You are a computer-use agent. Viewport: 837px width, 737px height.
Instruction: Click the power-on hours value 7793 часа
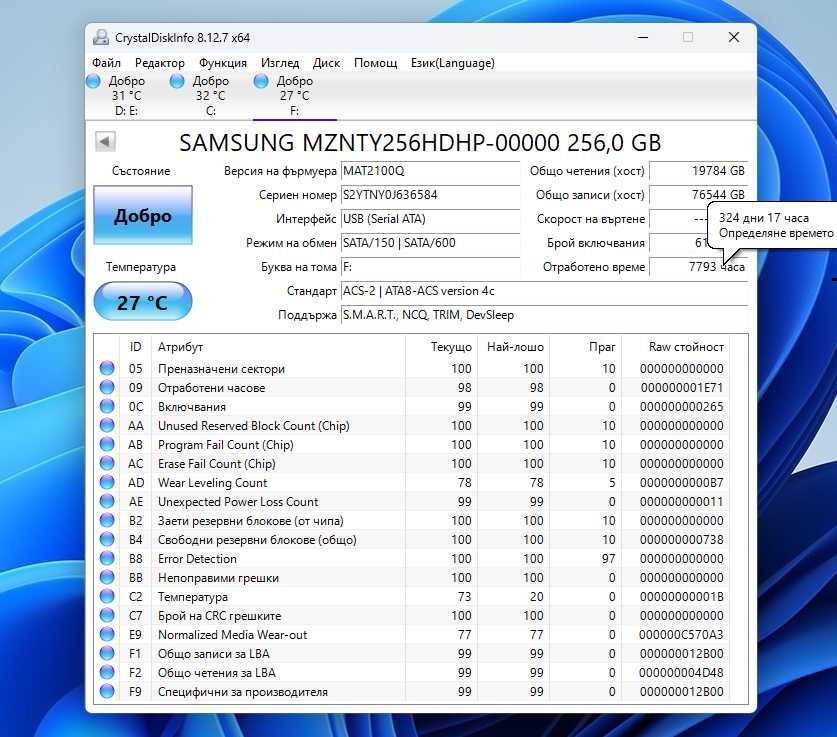point(699,267)
